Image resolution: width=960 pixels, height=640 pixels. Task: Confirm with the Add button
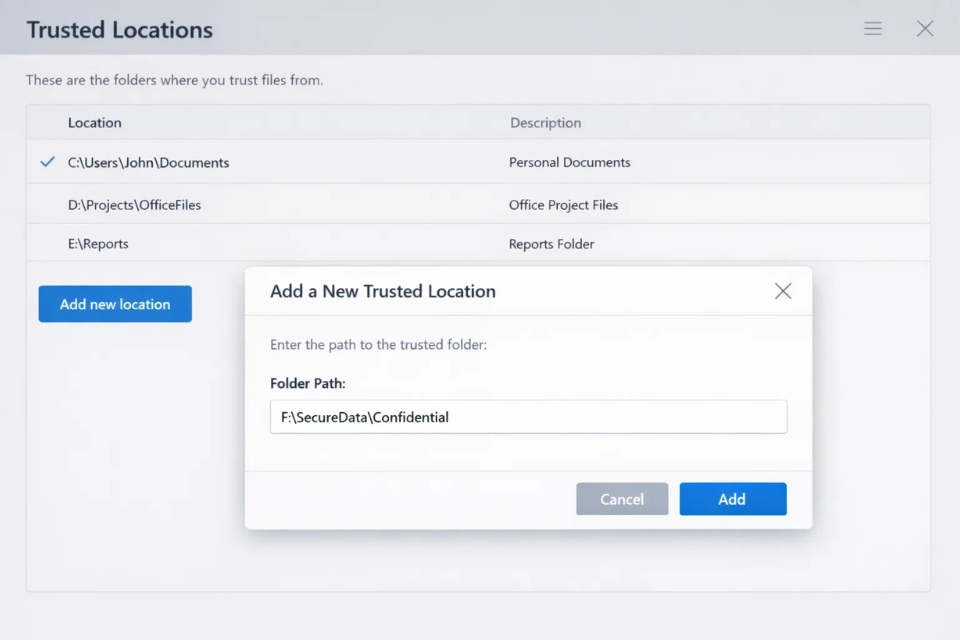(x=733, y=498)
